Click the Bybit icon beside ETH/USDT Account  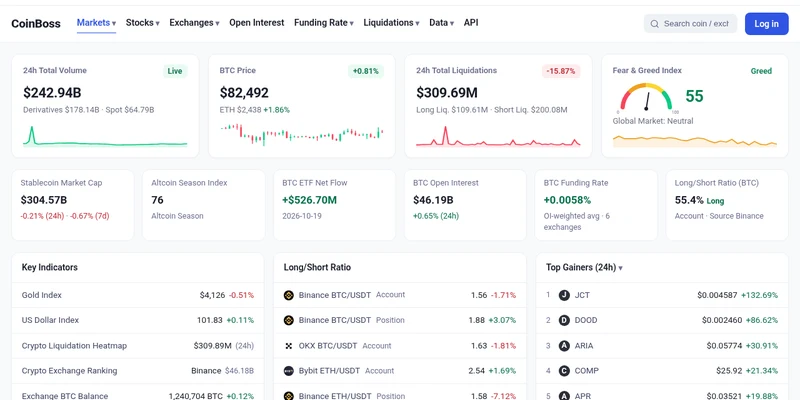tap(289, 371)
